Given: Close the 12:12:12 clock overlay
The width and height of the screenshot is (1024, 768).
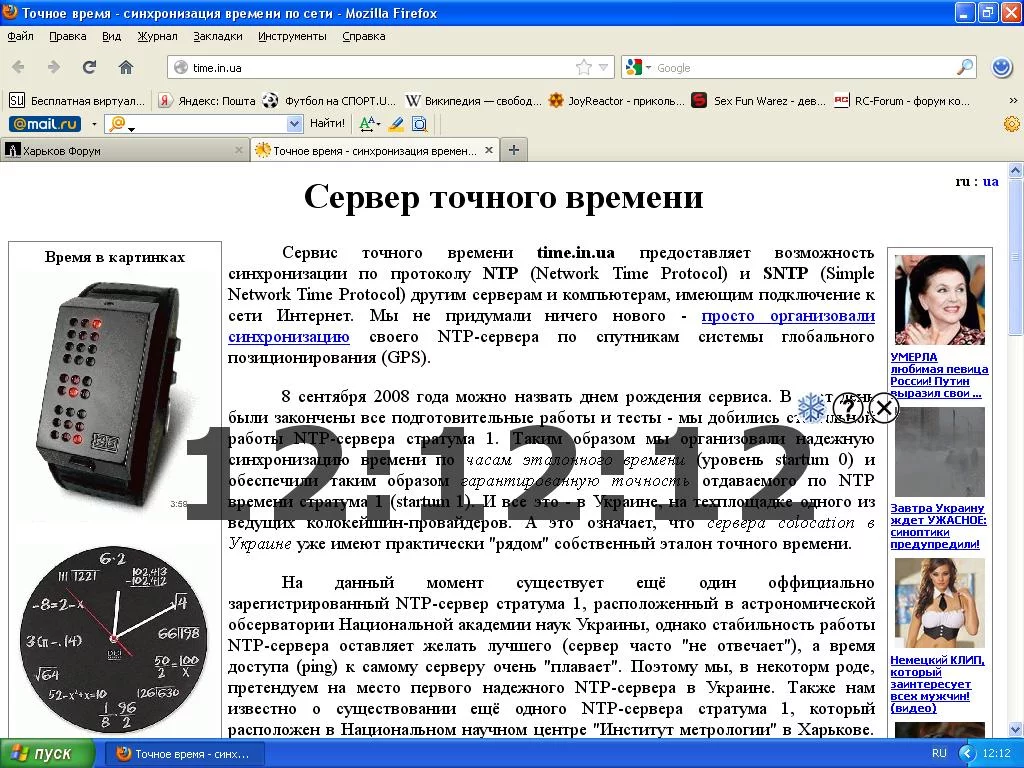Looking at the screenshot, I should [884, 408].
